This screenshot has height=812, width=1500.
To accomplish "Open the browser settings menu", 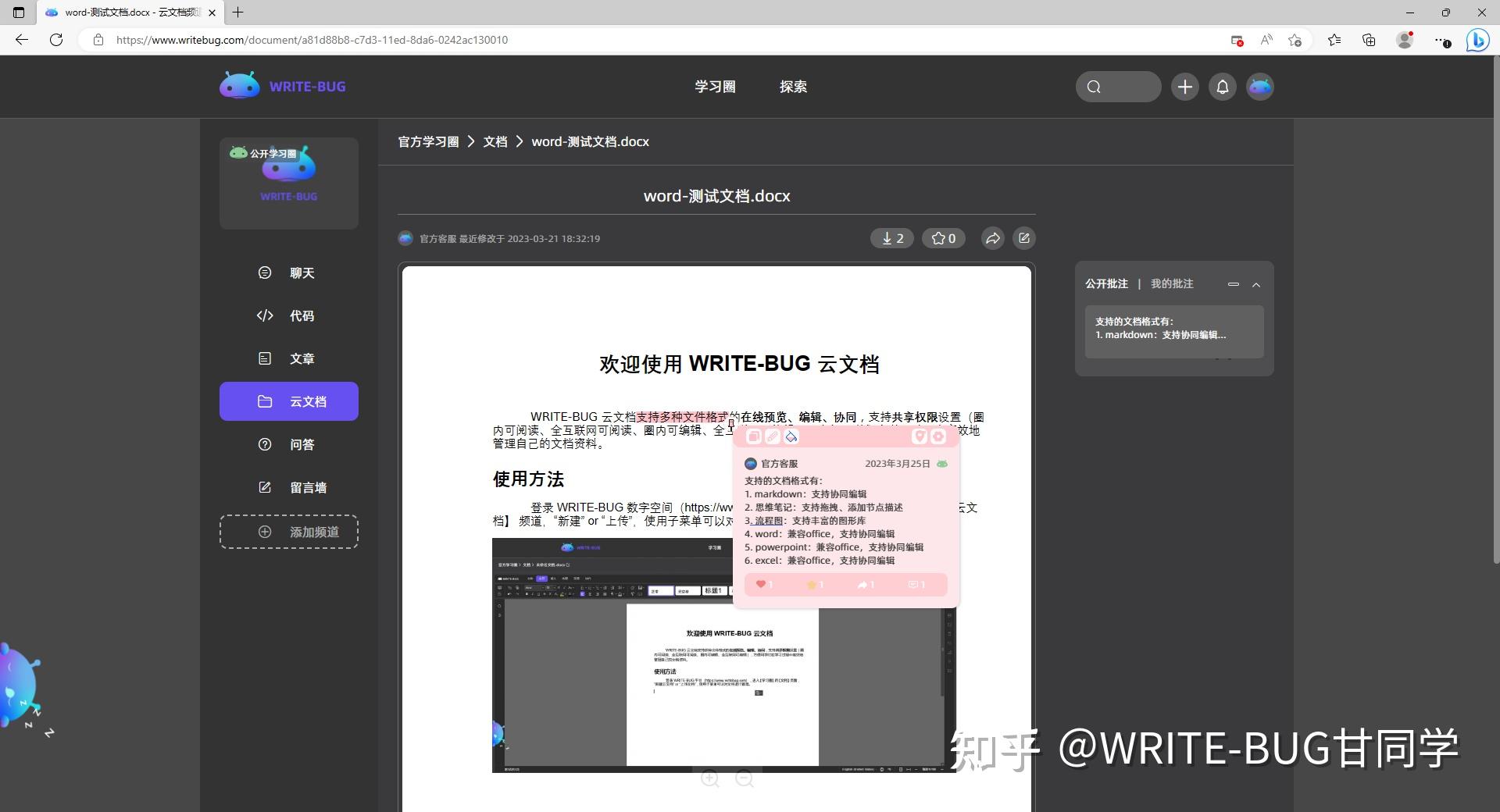I will (1442, 40).
